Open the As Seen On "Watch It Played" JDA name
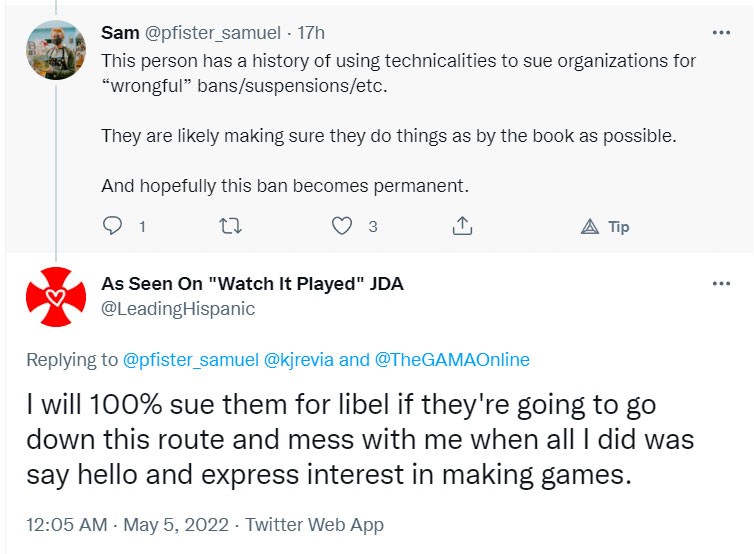Screen dimensions: 754x554 coord(252,284)
